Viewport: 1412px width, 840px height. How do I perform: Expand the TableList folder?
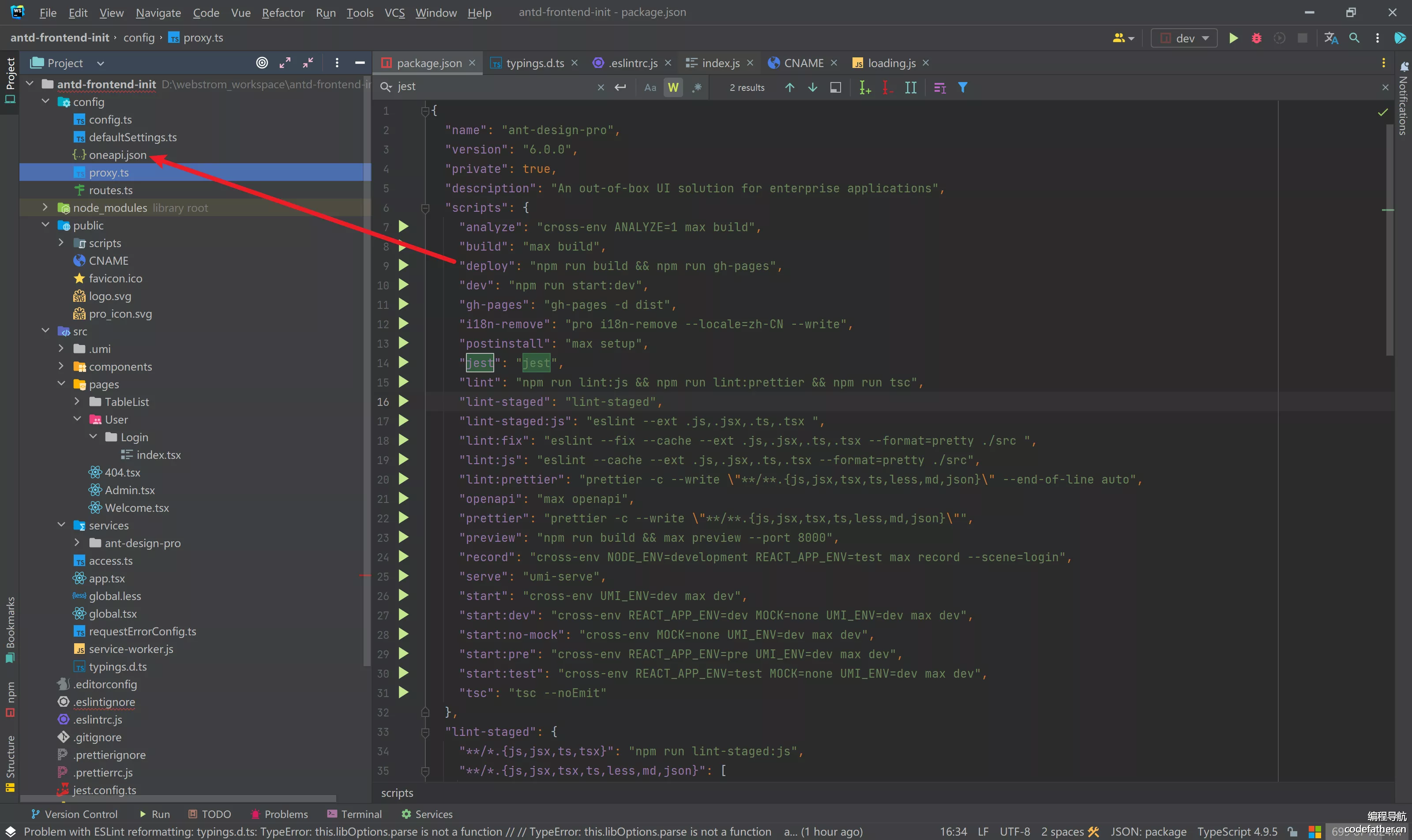pos(78,401)
